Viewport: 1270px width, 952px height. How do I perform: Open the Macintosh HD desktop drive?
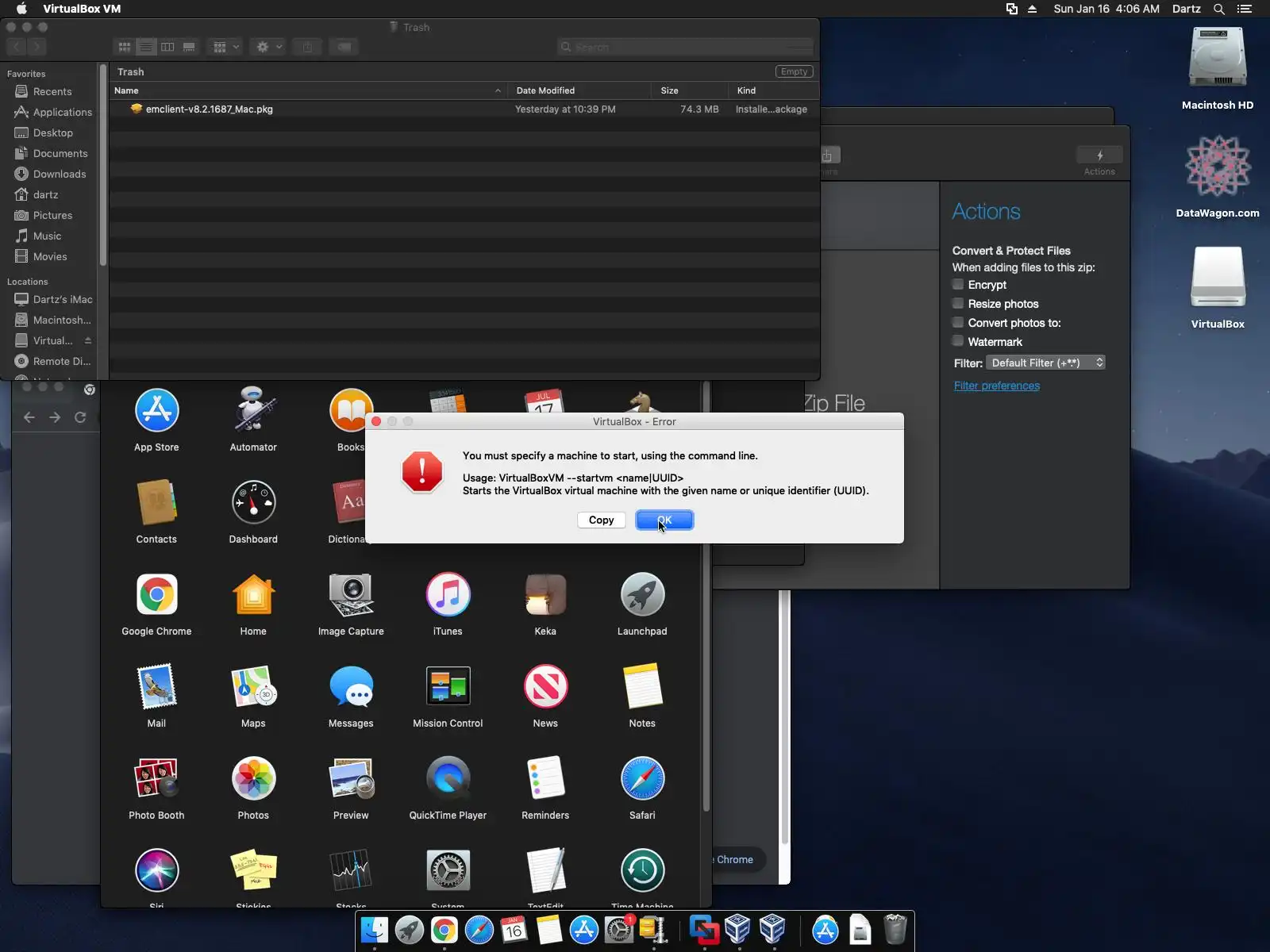coord(1218,58)
